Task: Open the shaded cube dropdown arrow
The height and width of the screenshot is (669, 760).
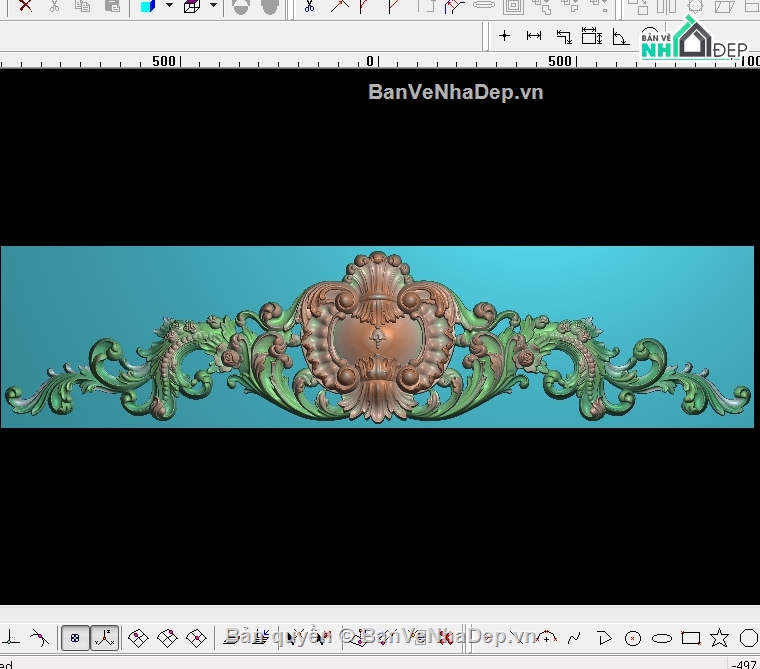Action: click(169, 5)
